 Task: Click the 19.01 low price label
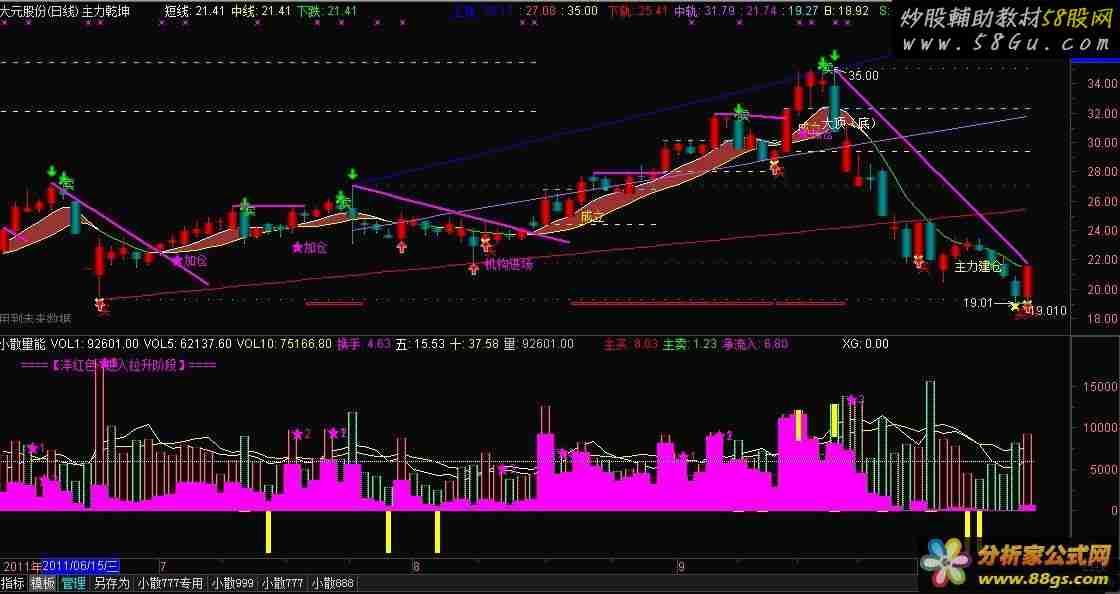[978, 303]
